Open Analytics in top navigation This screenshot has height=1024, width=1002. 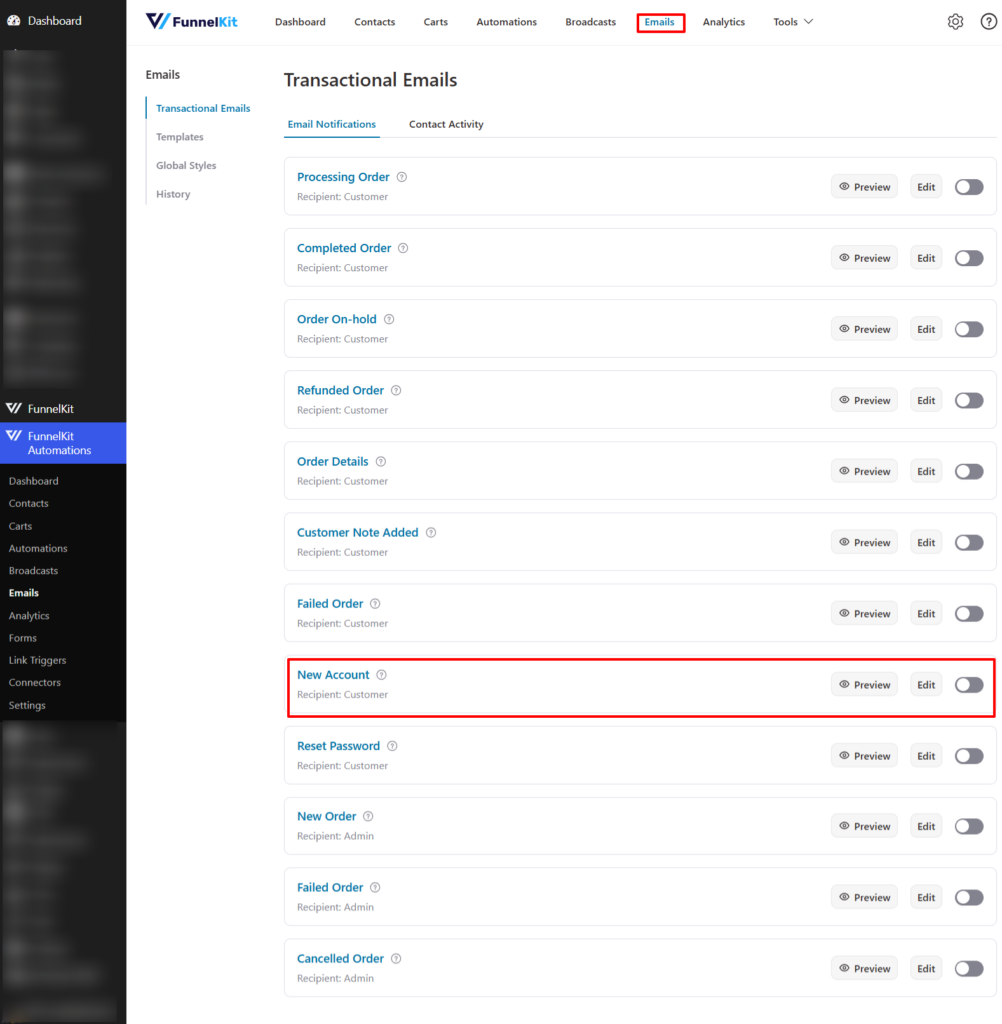pos(724,22)
